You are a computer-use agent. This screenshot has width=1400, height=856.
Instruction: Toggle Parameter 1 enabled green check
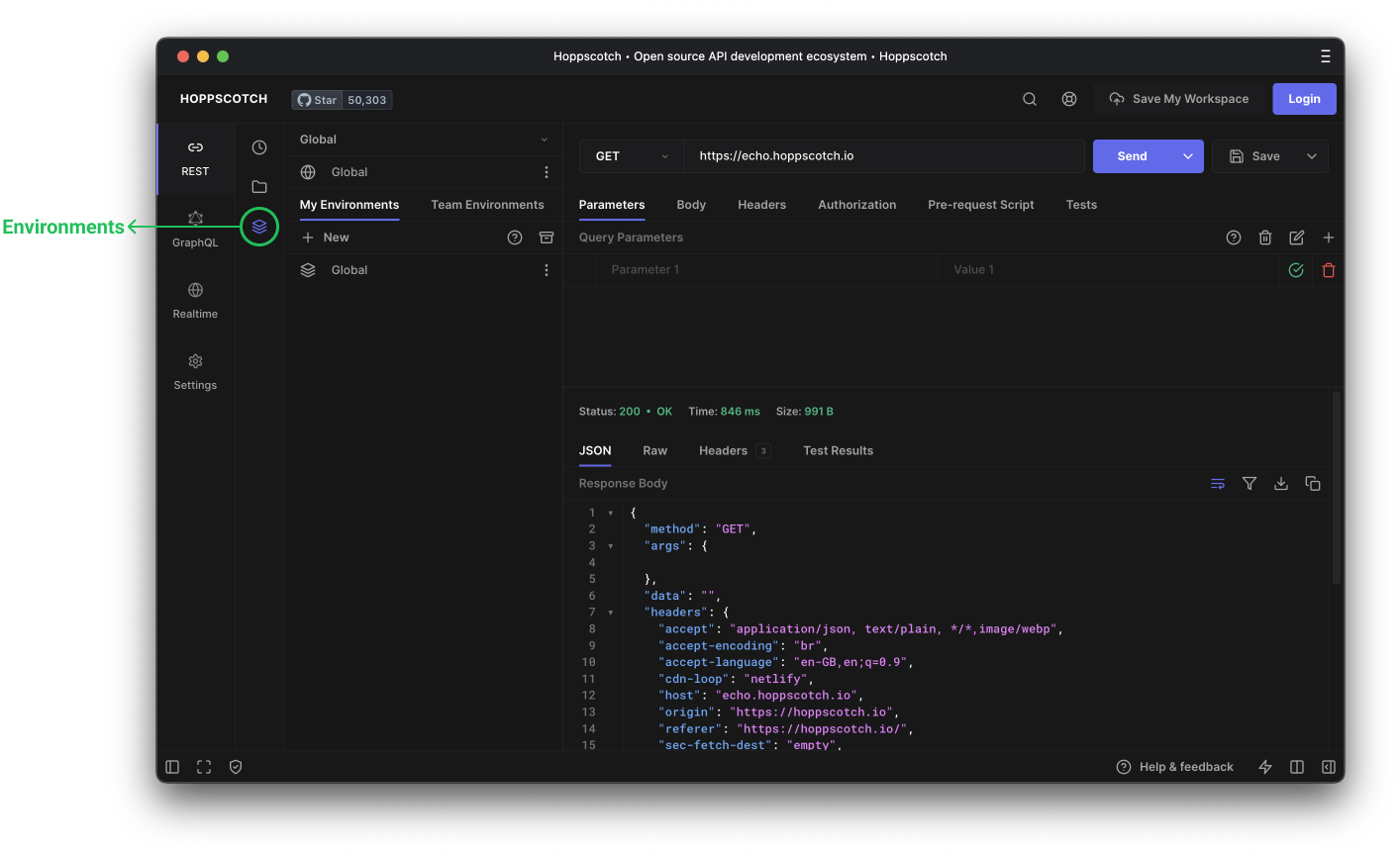coord(1296,270)
